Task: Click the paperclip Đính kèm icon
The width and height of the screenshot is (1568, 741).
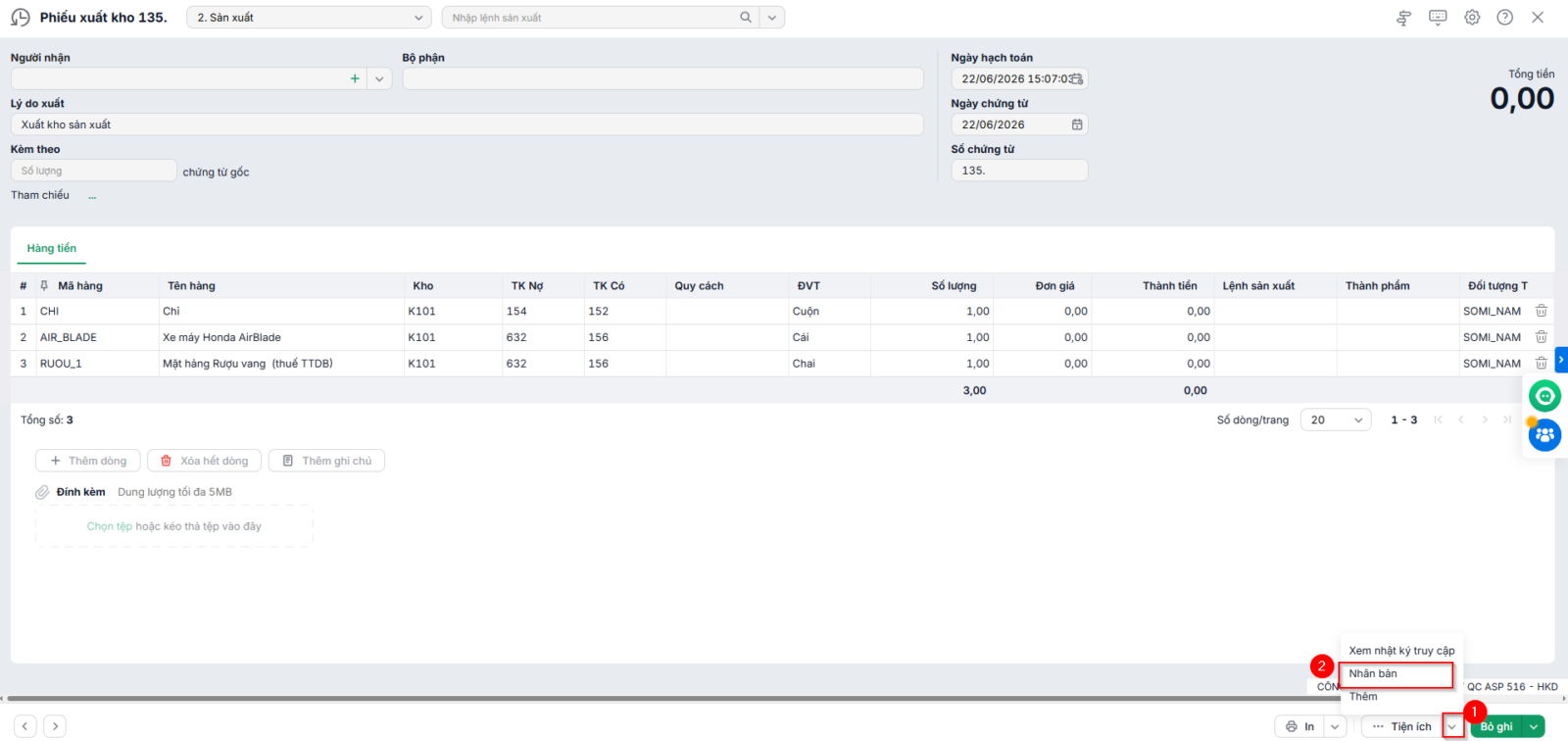Action: (42, 492)
